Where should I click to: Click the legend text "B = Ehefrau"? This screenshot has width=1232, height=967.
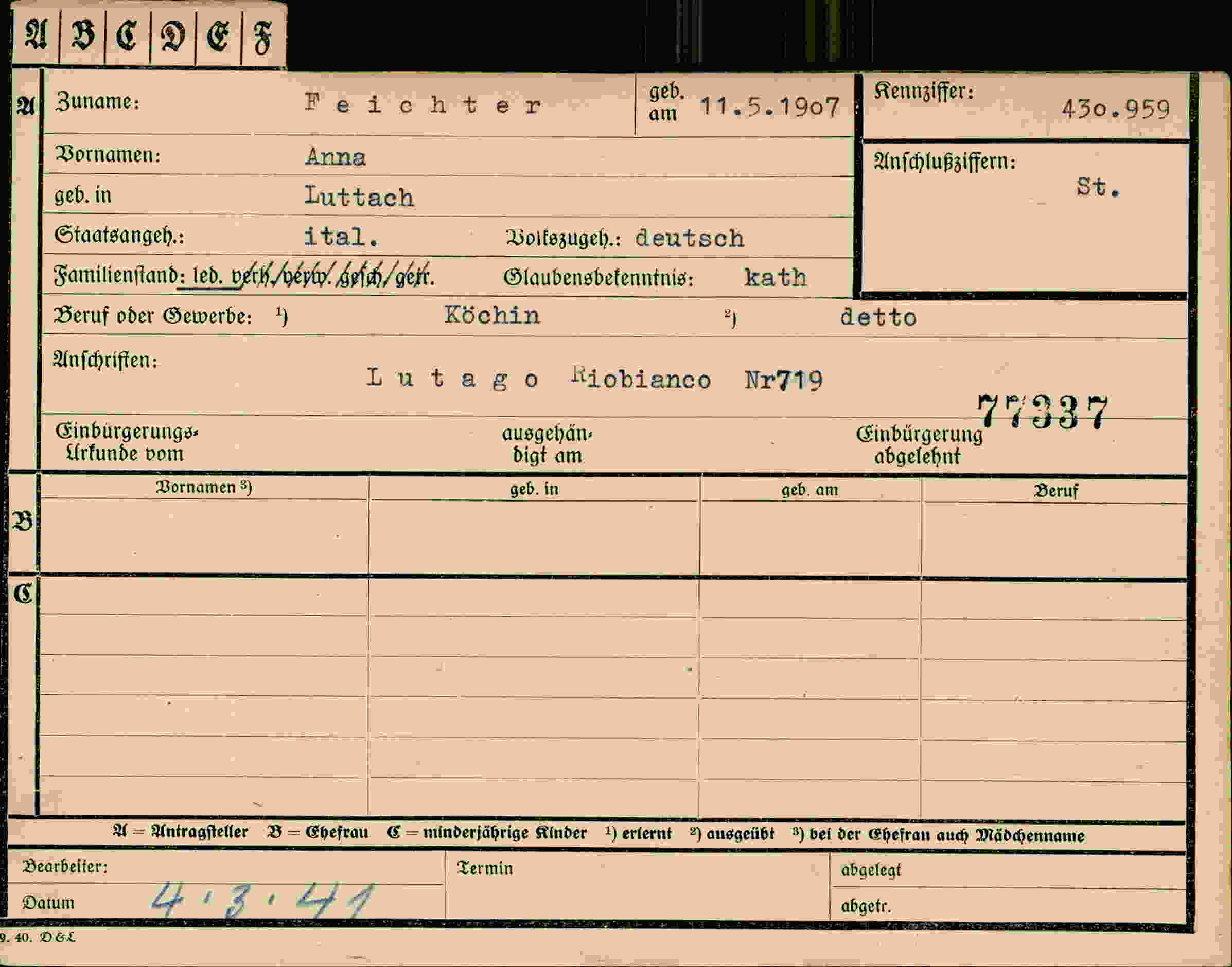tap(318, 832)
